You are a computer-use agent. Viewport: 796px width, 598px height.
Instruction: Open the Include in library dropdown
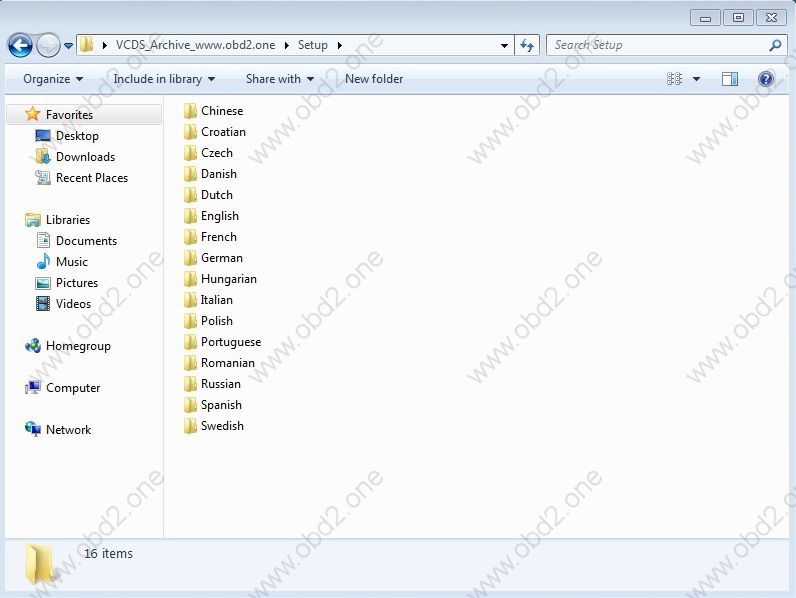click(163, 79)
